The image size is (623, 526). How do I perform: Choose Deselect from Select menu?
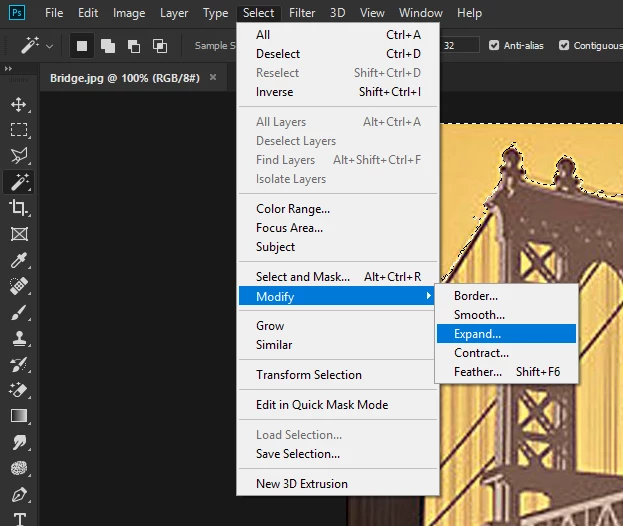pos(339,54)
